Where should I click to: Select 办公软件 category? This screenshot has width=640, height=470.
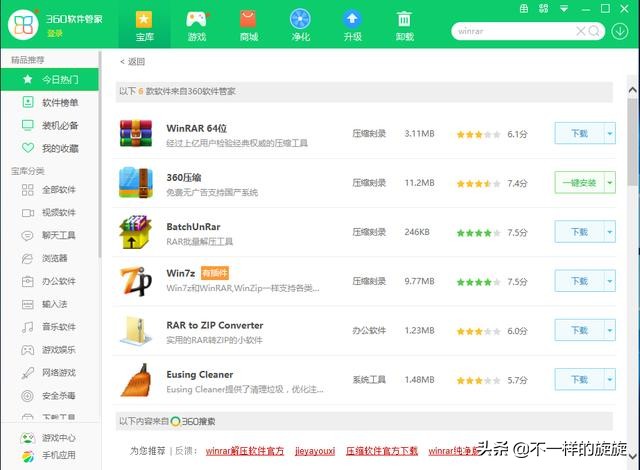coord(49,281)
